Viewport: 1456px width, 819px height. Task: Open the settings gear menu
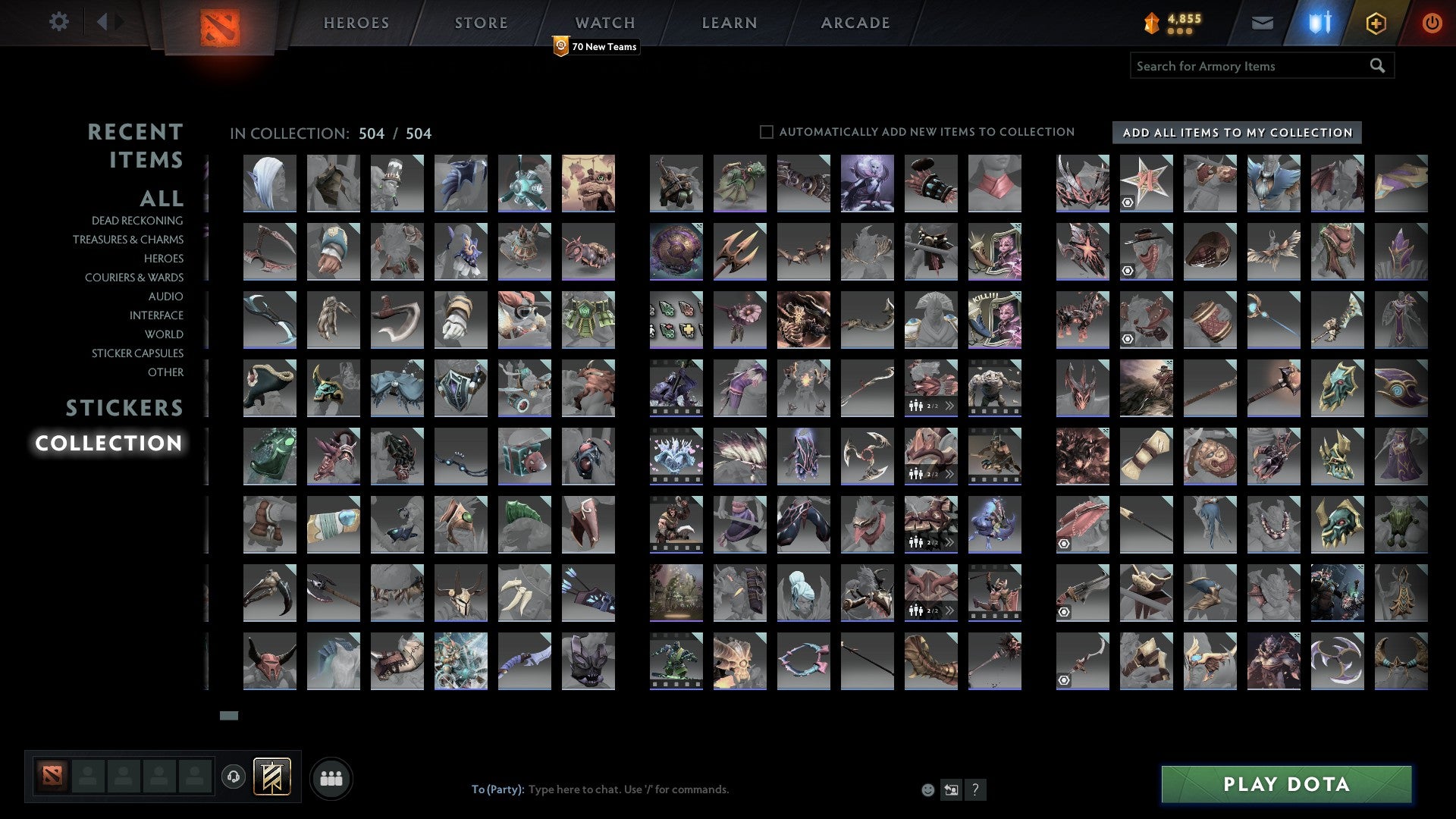[58, 22]
